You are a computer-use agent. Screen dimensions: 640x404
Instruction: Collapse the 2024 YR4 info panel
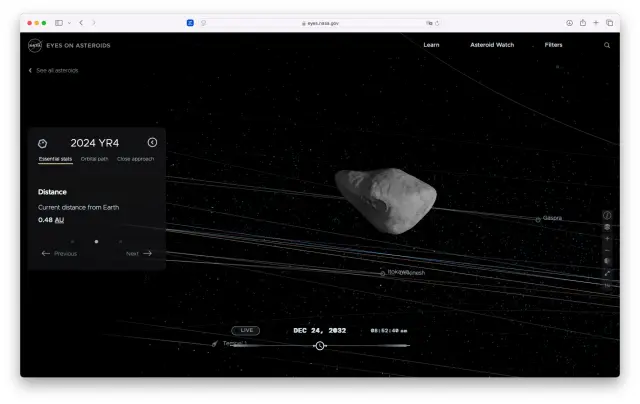pyautogui.click(x=152, y=143)
